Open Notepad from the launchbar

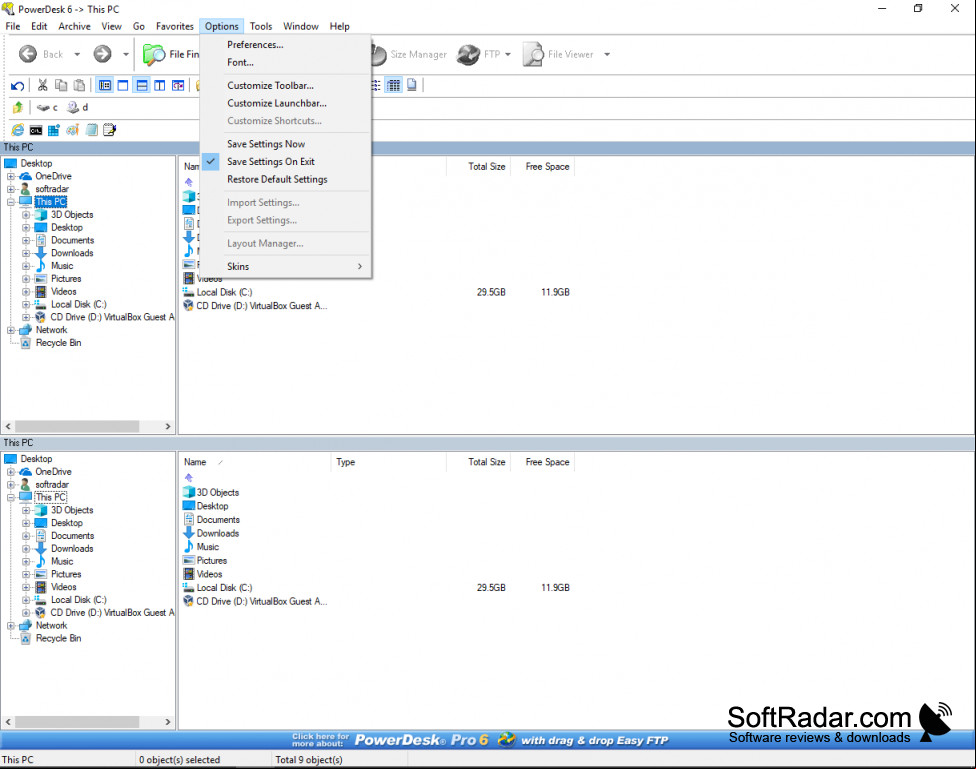click(x=92, y=130)
